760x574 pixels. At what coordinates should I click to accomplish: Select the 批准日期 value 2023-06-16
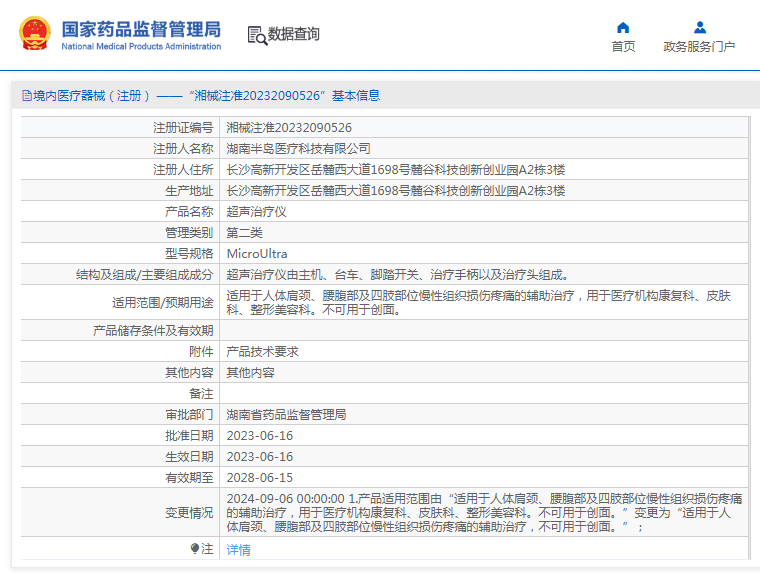point(260,435)
